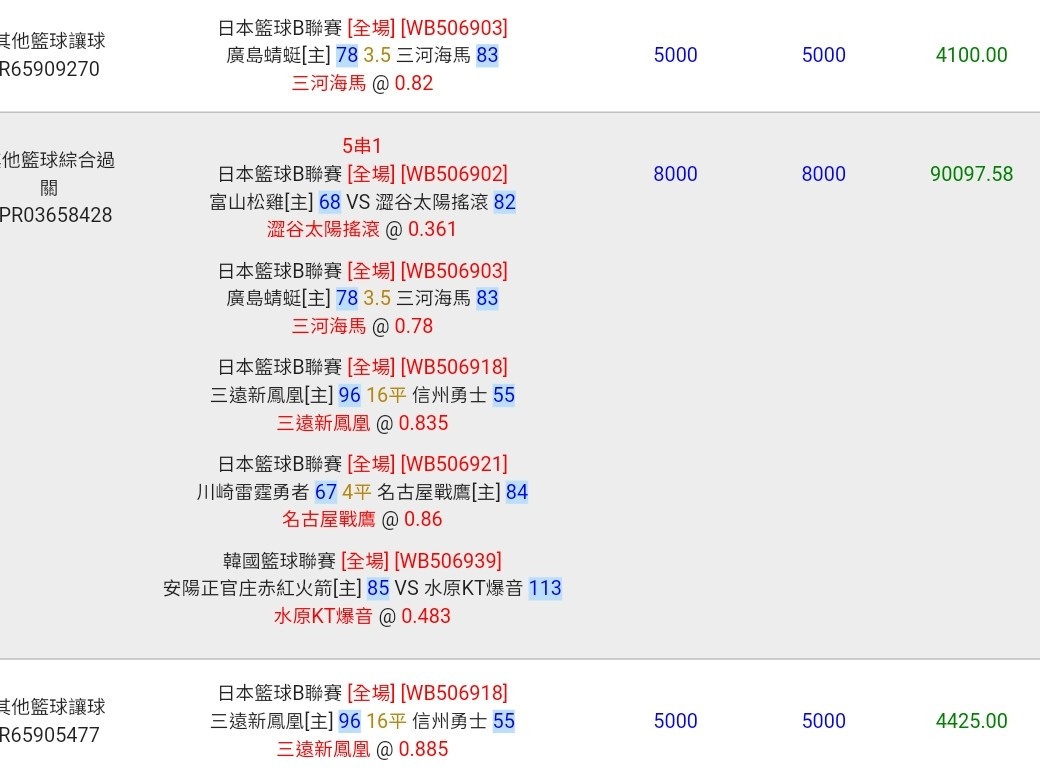Select pick 水原KT爆音 @ 0.483

point(362,615)
